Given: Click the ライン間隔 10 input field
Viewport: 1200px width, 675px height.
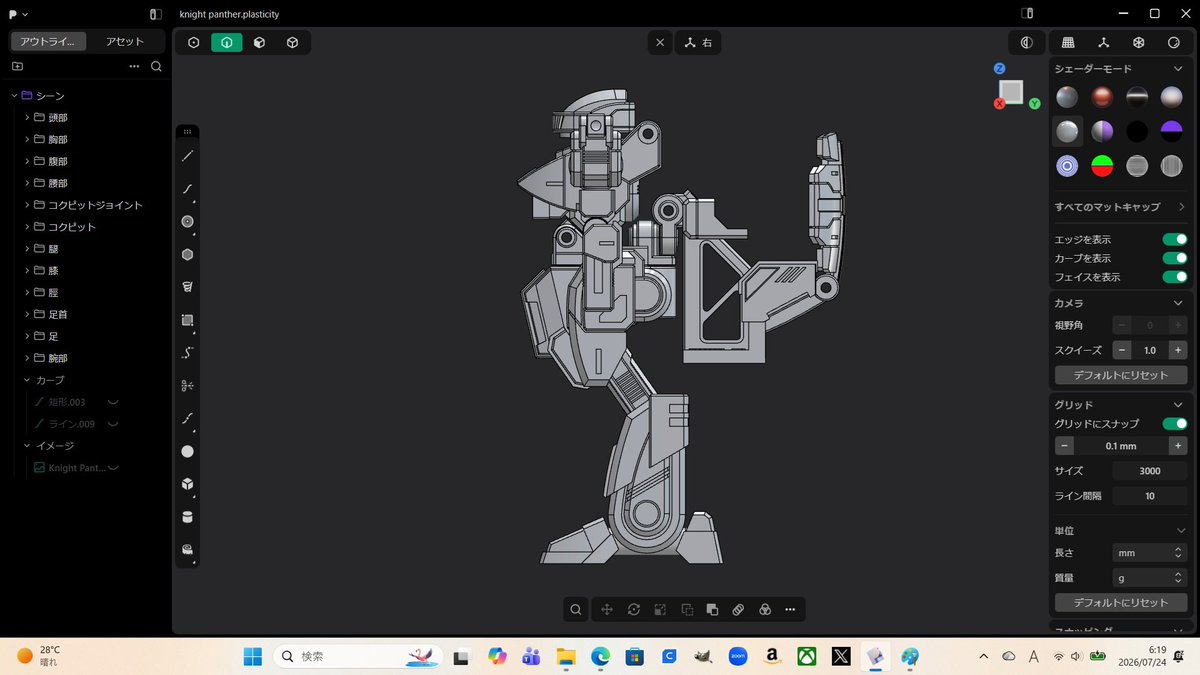Looking at the screenshot, I should coord(1150,496).
